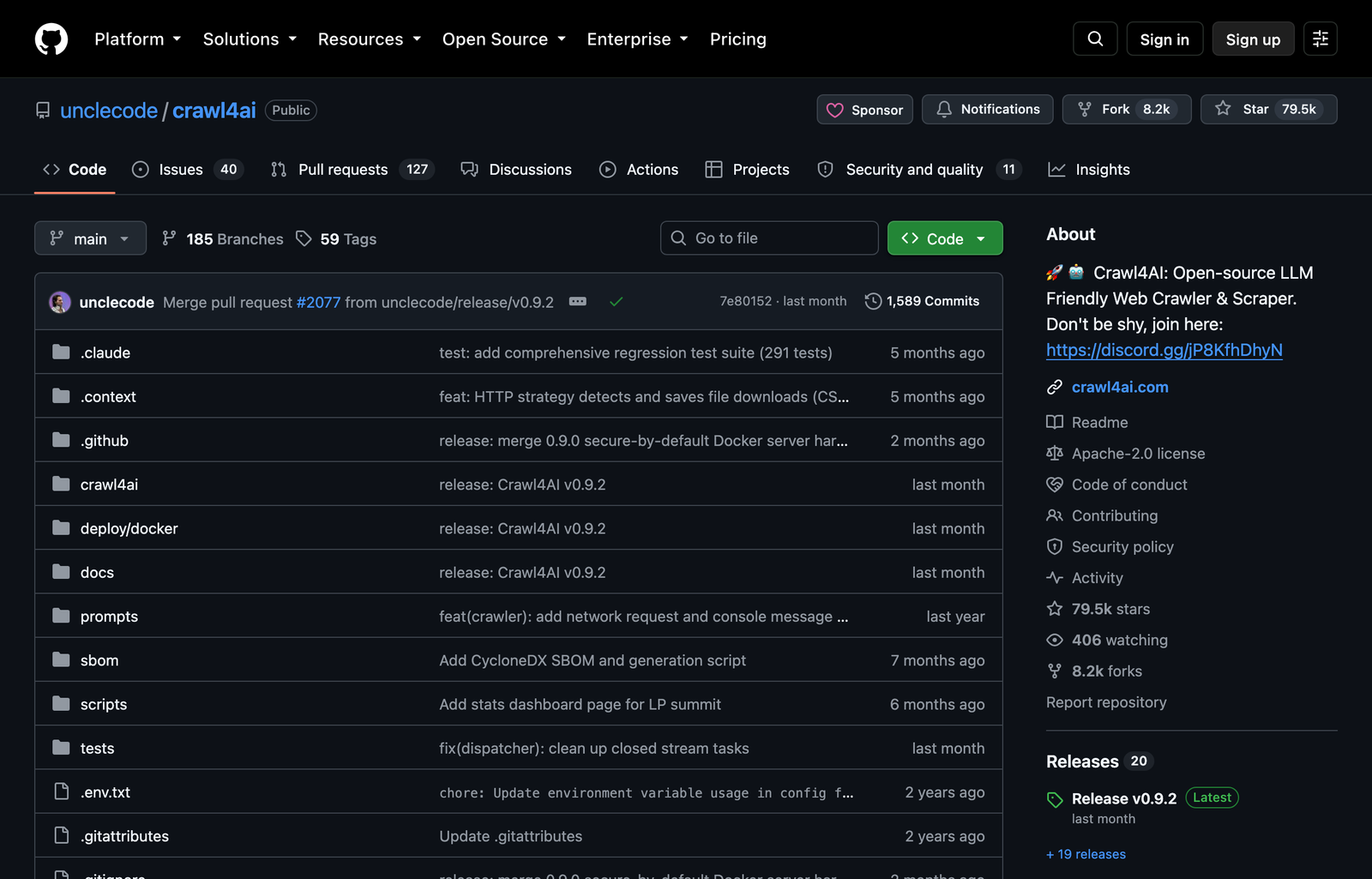Screen dimensions: 1372x879
Task: Click the 8.2k forks count
Action: click(1107, 671)
